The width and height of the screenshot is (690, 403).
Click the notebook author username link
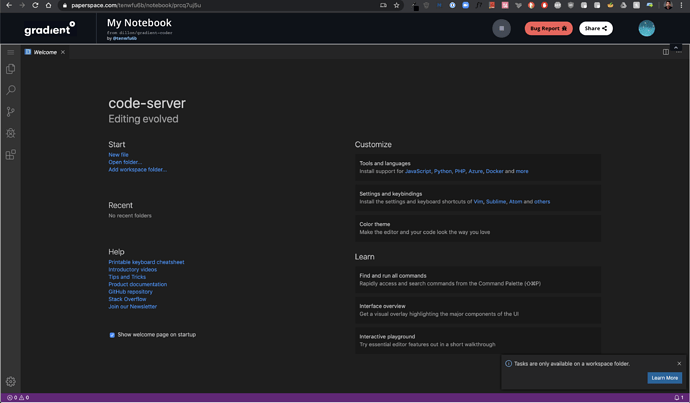click(125, 38)
